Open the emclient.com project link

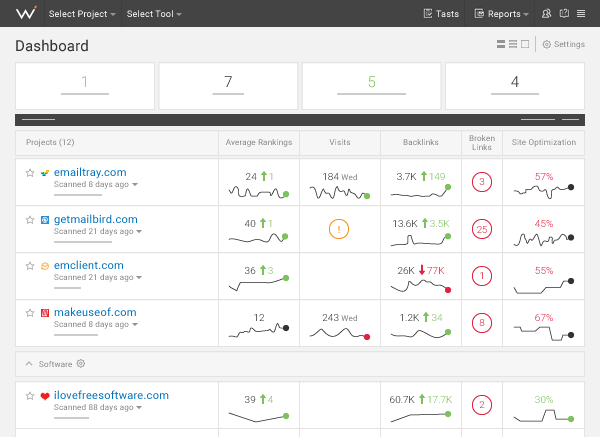click(89, 265)
